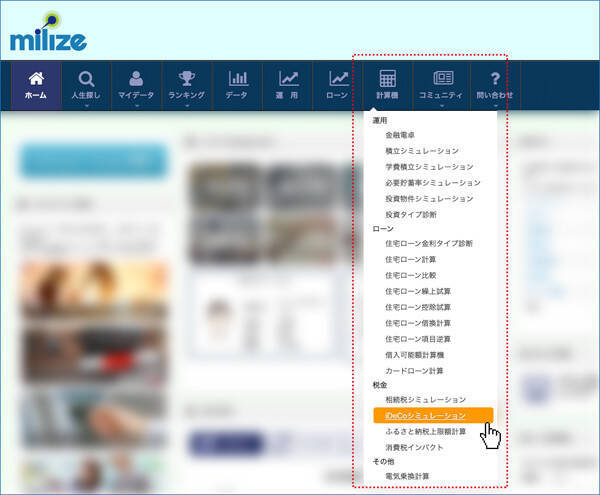The width and height of the screenshot is (600, 495).
Task: Open the ローン chart icon
Action: (x=338, y=79)
